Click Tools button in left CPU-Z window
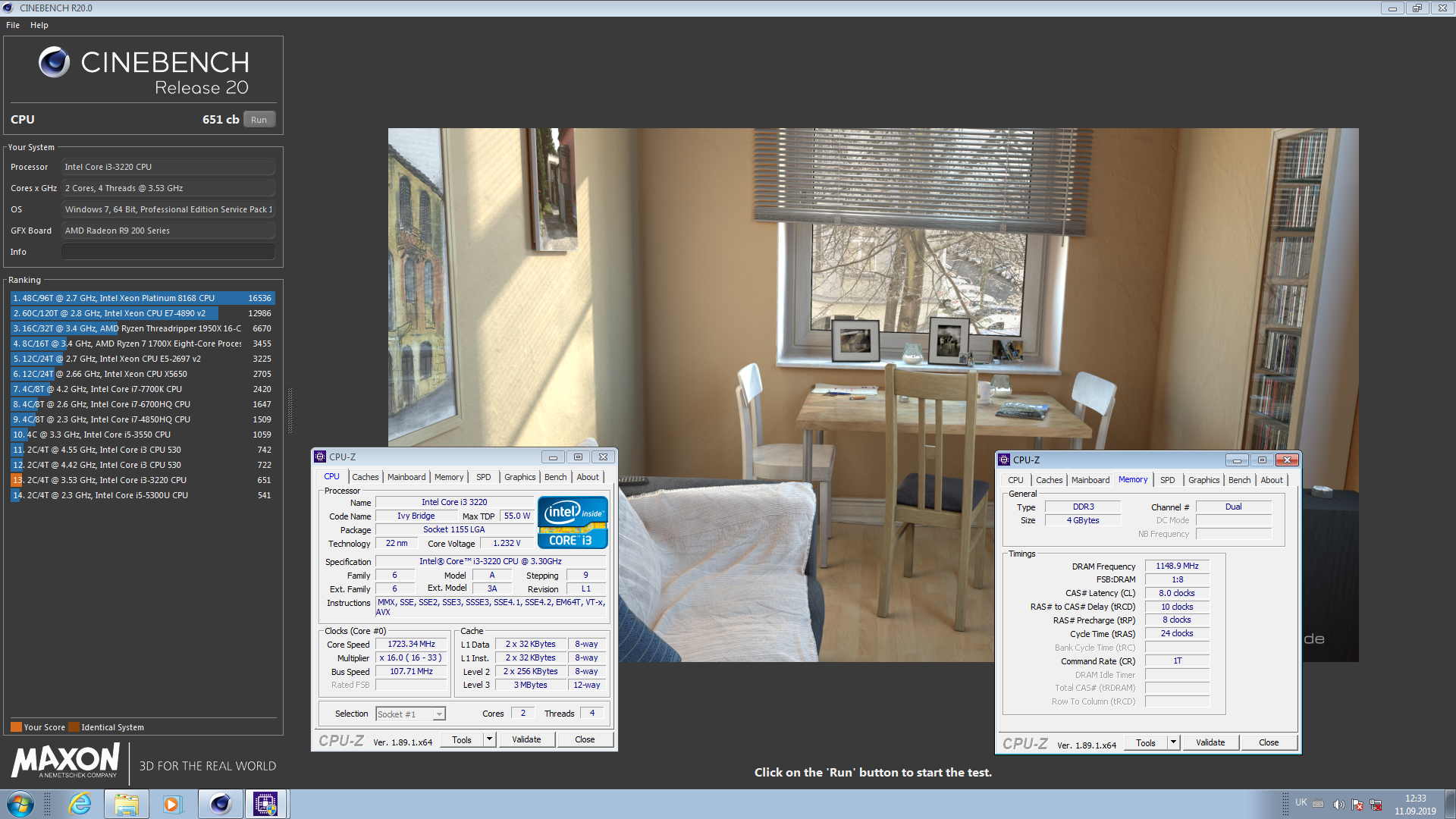The image size is (1456, 819). 462,740
